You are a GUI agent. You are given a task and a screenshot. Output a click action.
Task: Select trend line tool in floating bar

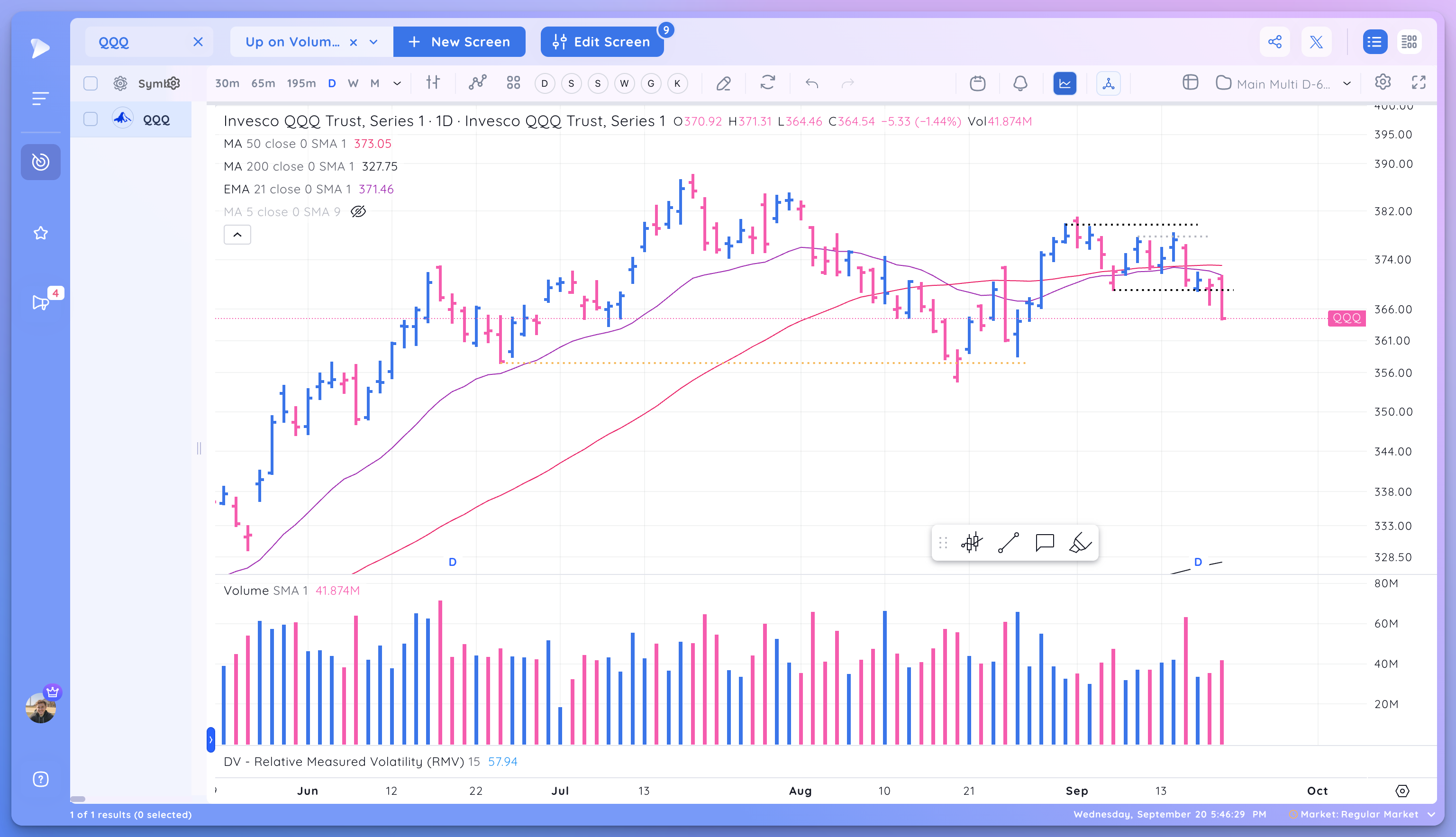tap(1008, 543)
